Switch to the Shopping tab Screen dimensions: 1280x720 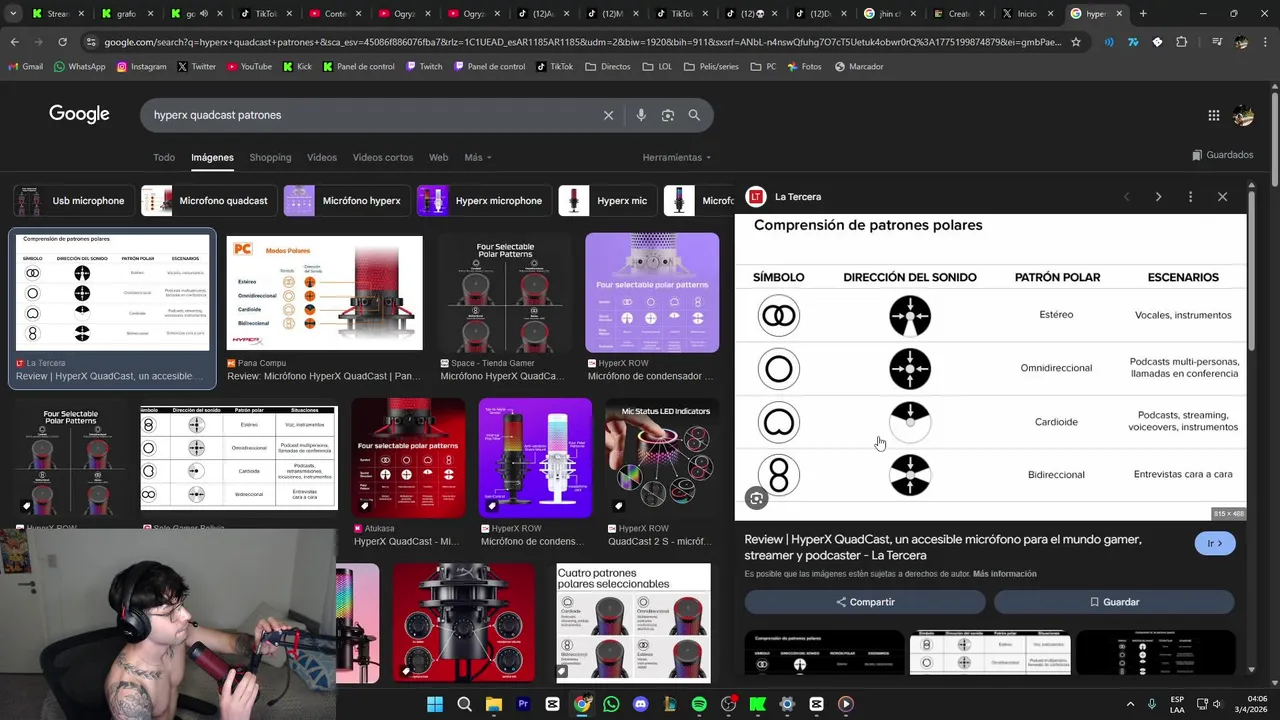[270, 157]
